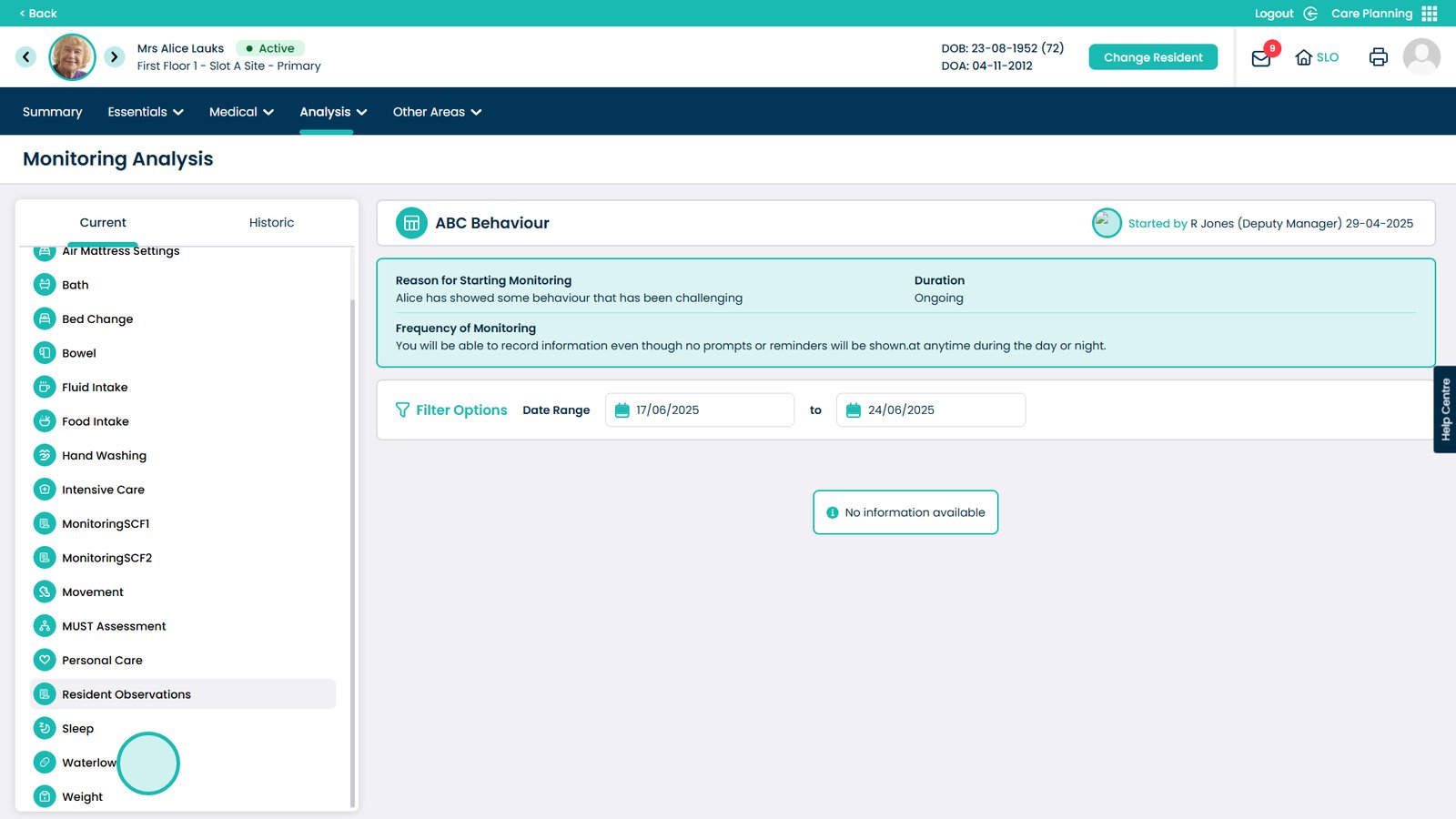Click the Change Resident button

tap(1153, 57)
